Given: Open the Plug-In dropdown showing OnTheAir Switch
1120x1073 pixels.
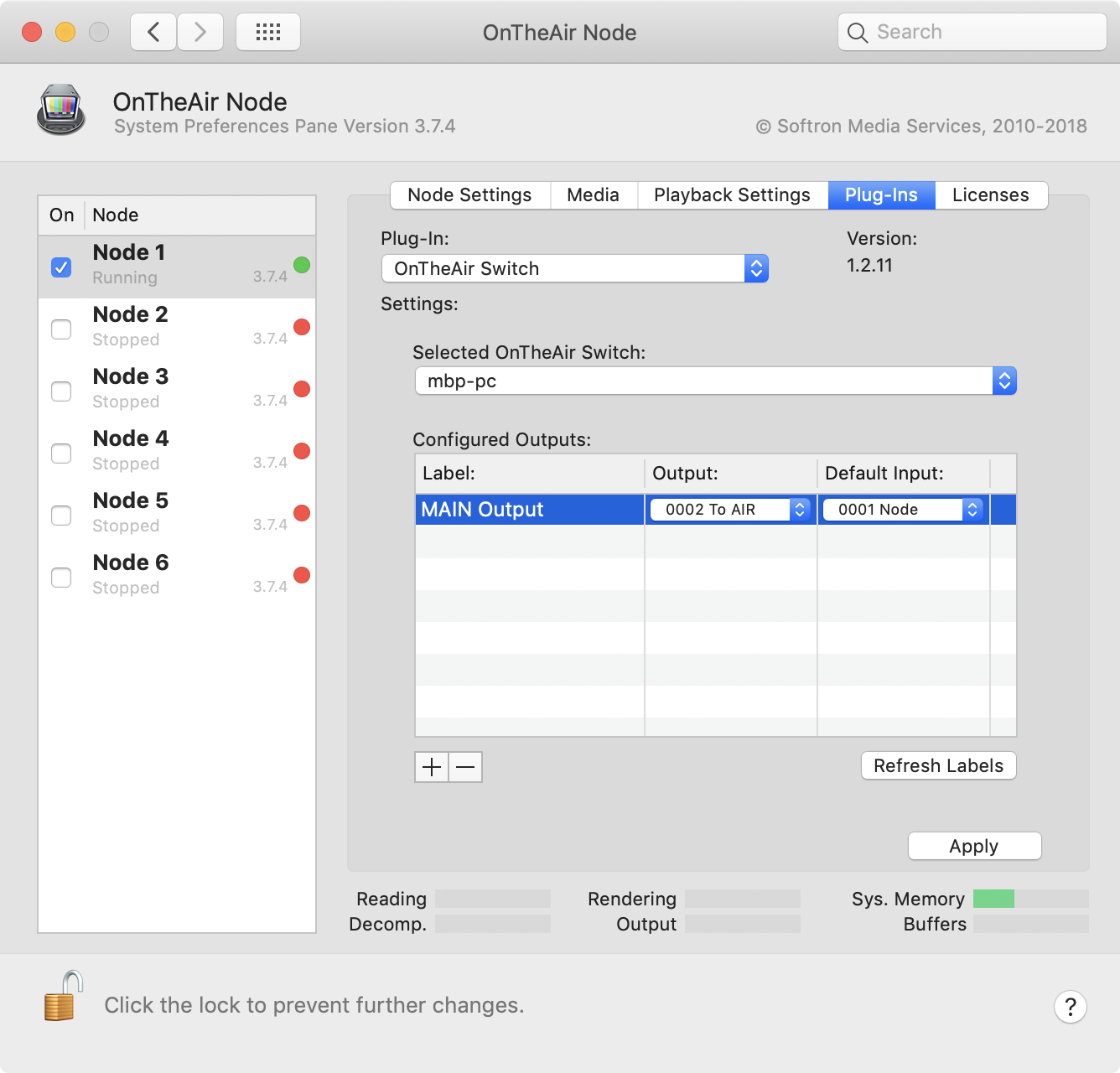Looking at the screenshot, I should pyautogui.click(x=575, y=268).
